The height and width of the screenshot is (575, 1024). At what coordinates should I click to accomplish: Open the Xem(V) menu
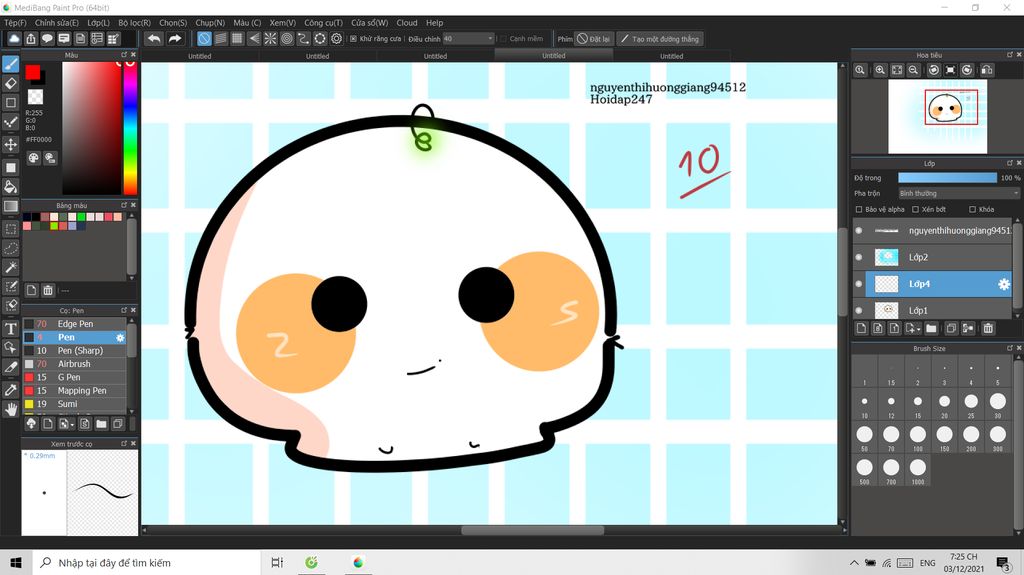[283, 23]
